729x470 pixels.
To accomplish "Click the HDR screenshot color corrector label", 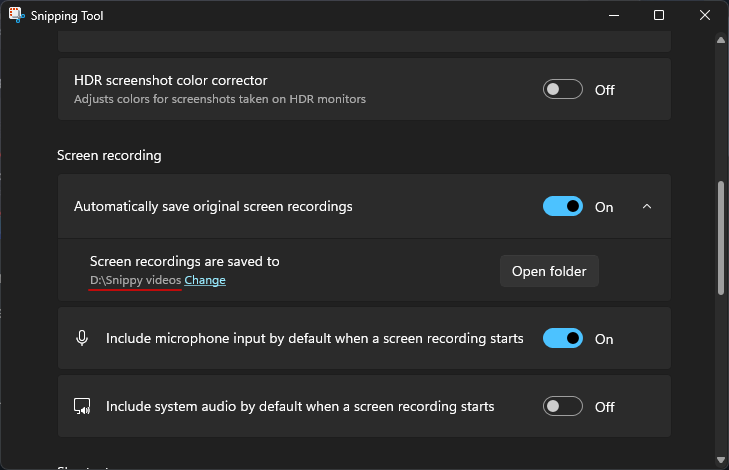I will pos(170,80).
